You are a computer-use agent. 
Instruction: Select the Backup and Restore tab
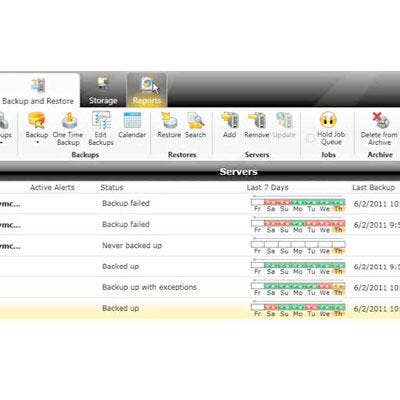point(38,90)
